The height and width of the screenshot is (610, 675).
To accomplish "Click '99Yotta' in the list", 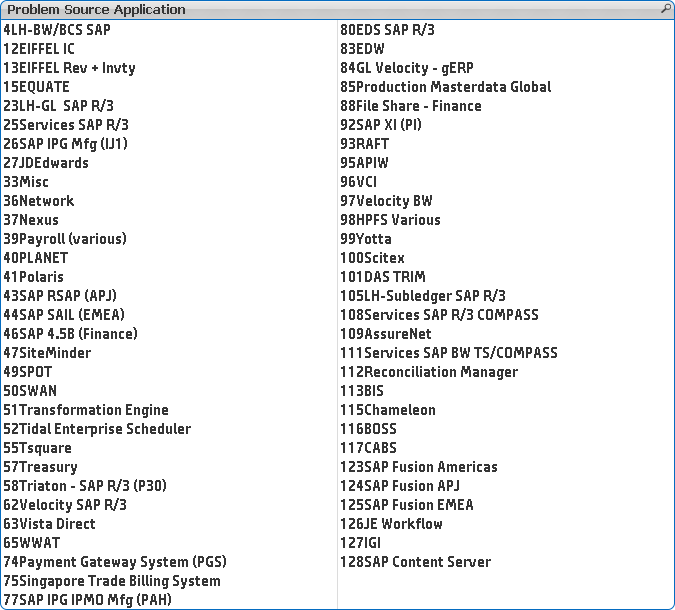I will [x=506, y=238].
